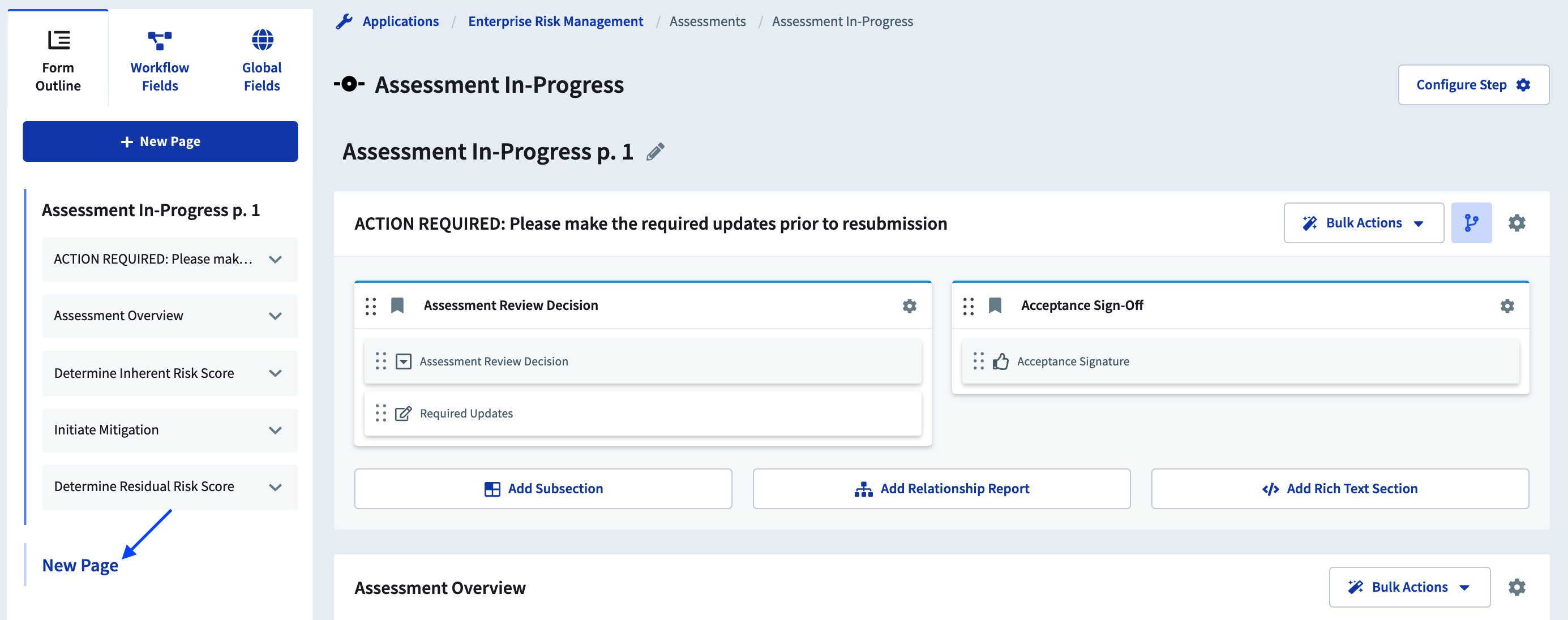Viewport: 1568px width, 620px height.
Task: Toggle the workflow branch icon button
Action: coord(1471,223)
